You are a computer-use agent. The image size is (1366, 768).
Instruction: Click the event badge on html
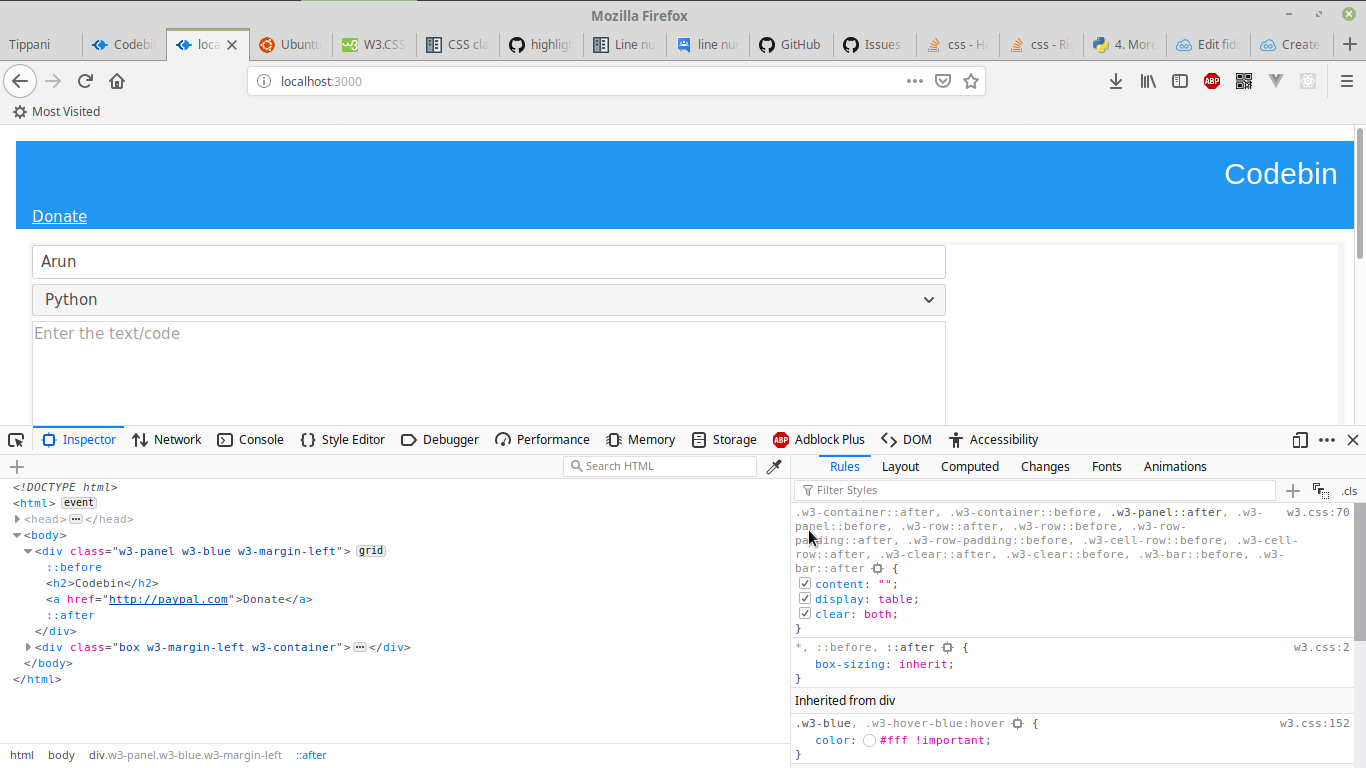pyautogui.click(x=79, y=503)
